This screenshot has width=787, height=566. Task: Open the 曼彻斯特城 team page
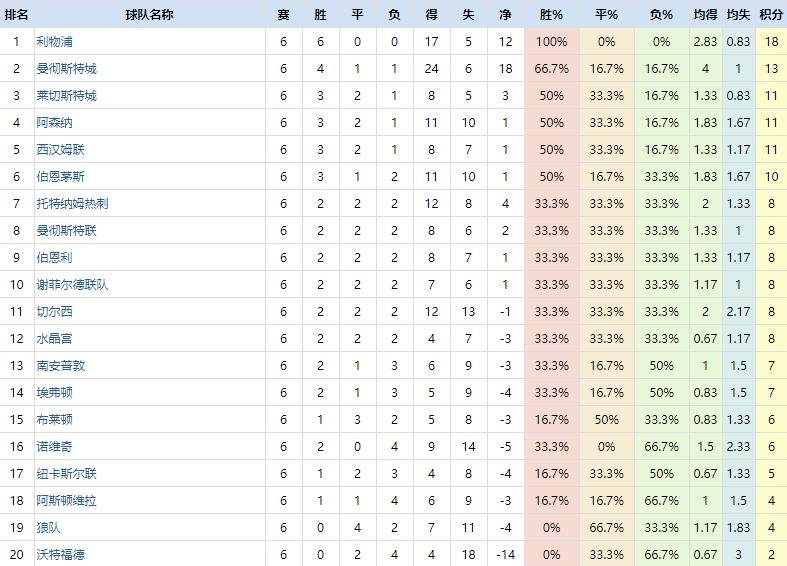[x=66, y=69]
